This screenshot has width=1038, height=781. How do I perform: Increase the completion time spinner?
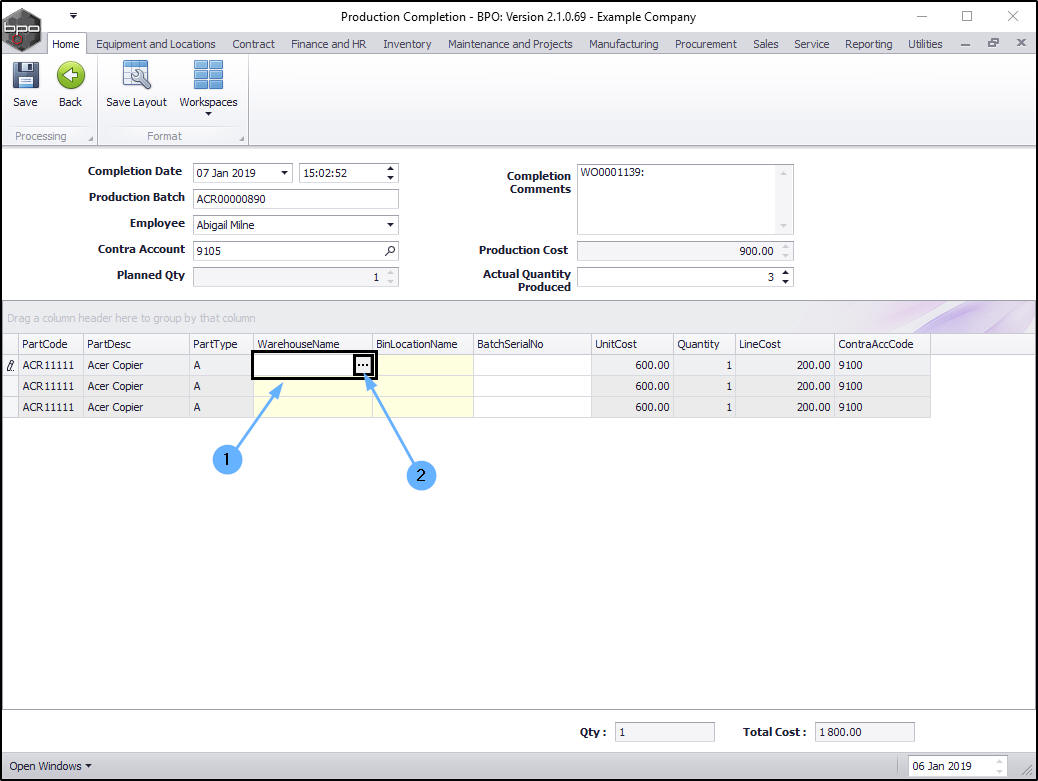click(x=391, y=169)
